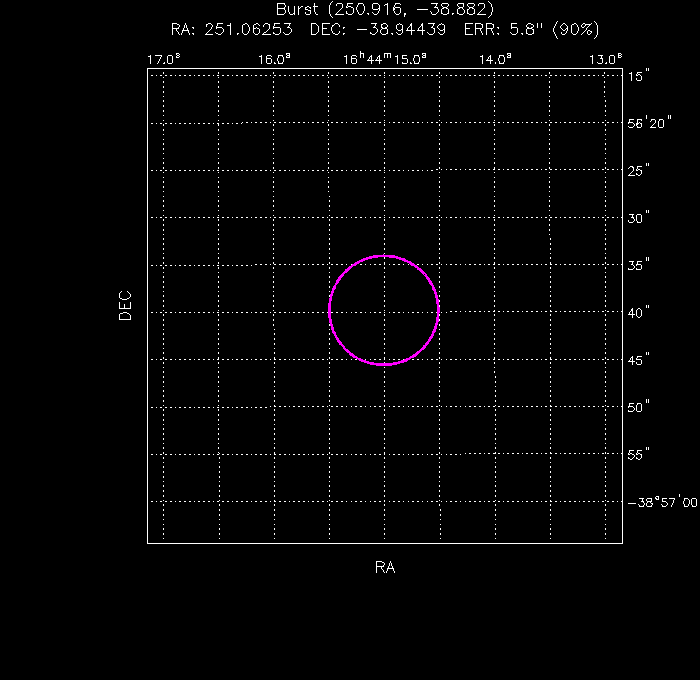Click the 17.0s RA tick label

tap(164, 59)
